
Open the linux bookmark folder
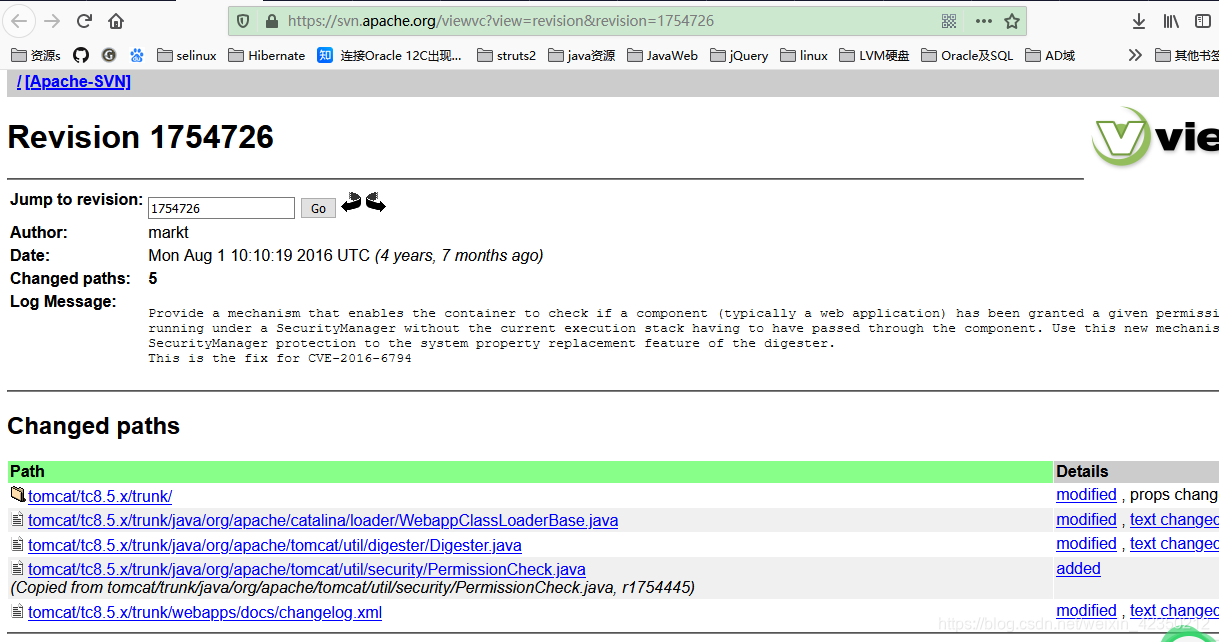pyautogui.click(x=804, y=55)
